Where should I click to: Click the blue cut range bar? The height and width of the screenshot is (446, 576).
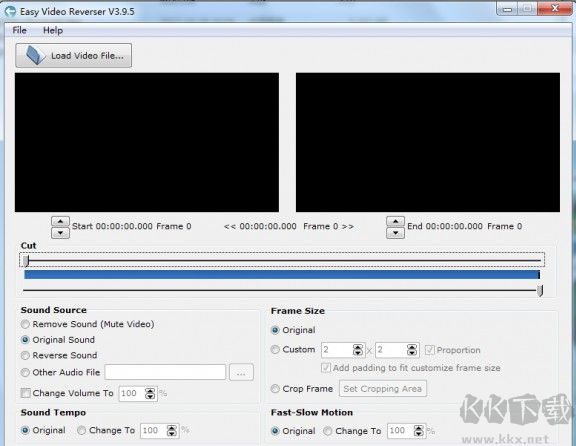tap(282, 274)
